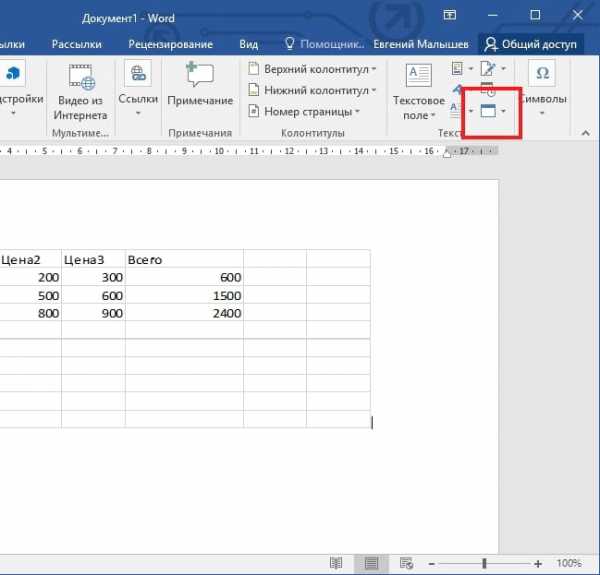The height and width of the screenshot is (575, 600).
Task: Switch to Read Mode view icon
Action: point(336,563)
